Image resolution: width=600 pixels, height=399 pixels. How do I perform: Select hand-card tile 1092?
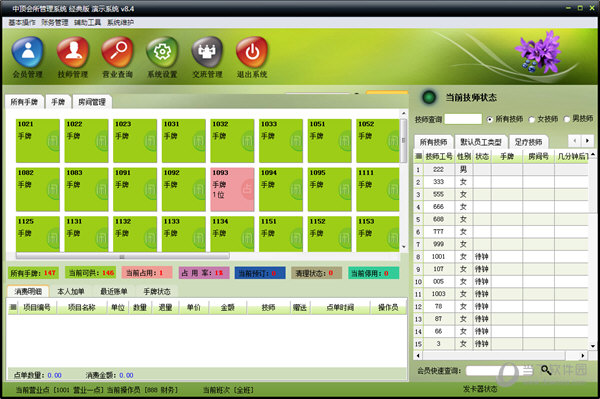pos(183,189)
